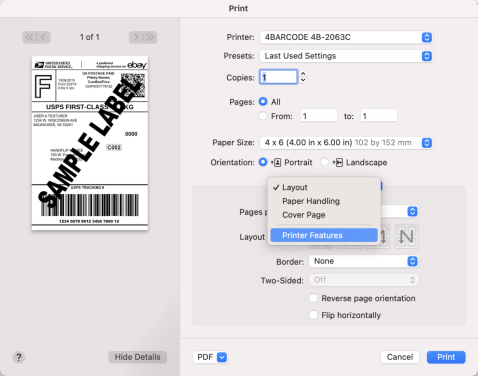Image resolution: width=478 pixels, height=376 pixels.
Task: Choose Portrait orientation radio button
Action: (x=263, y=162)
